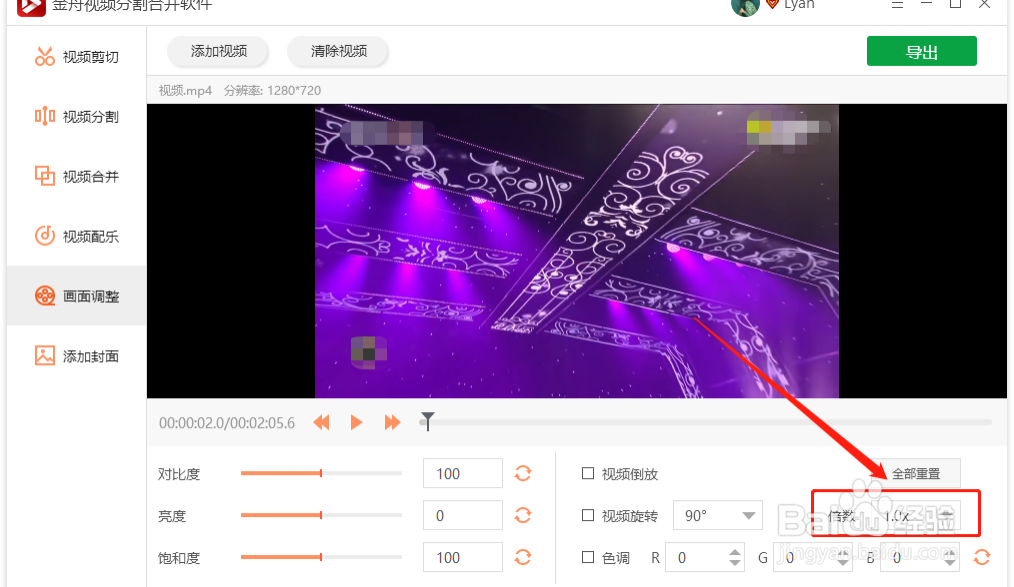Image resolution: width=1014 pixels, height=587 pixels.
Task: Click the 倍数 speed spinner arrows
Action: coord(947,515)
